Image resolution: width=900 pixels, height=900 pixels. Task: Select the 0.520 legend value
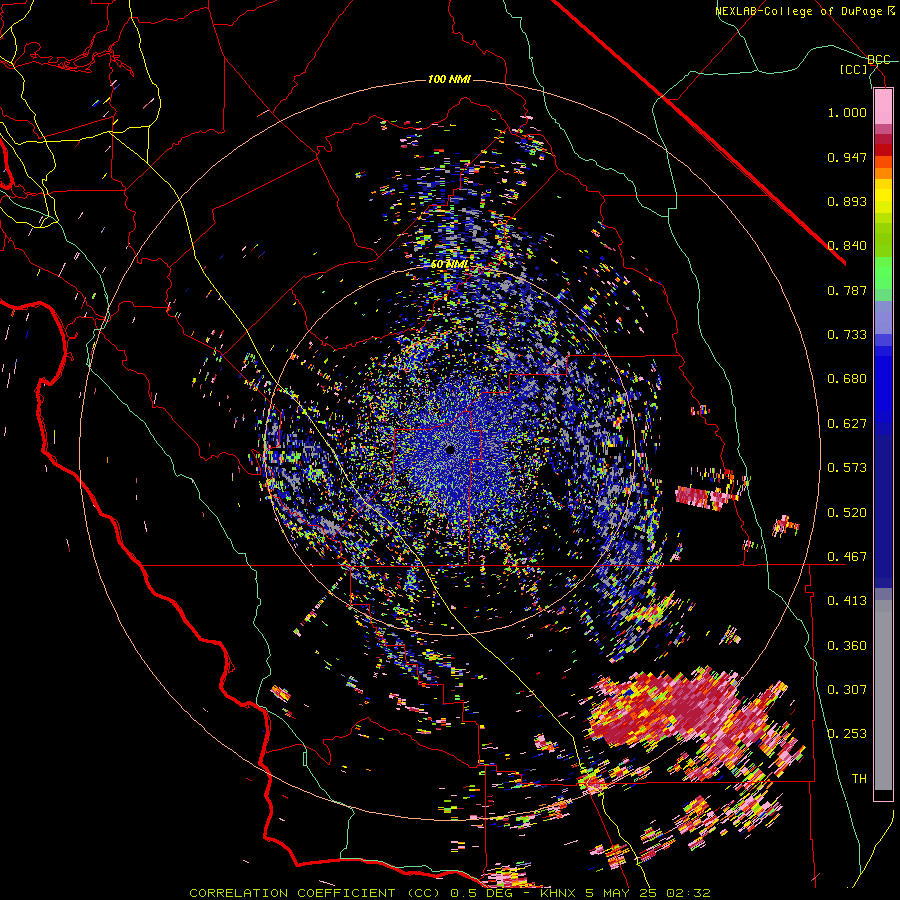pyautogui.click(x=847, y=513)
